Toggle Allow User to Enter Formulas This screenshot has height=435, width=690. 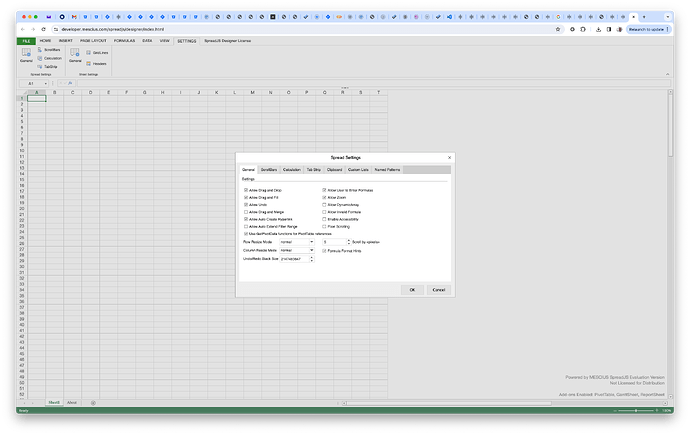coord(324,190)
